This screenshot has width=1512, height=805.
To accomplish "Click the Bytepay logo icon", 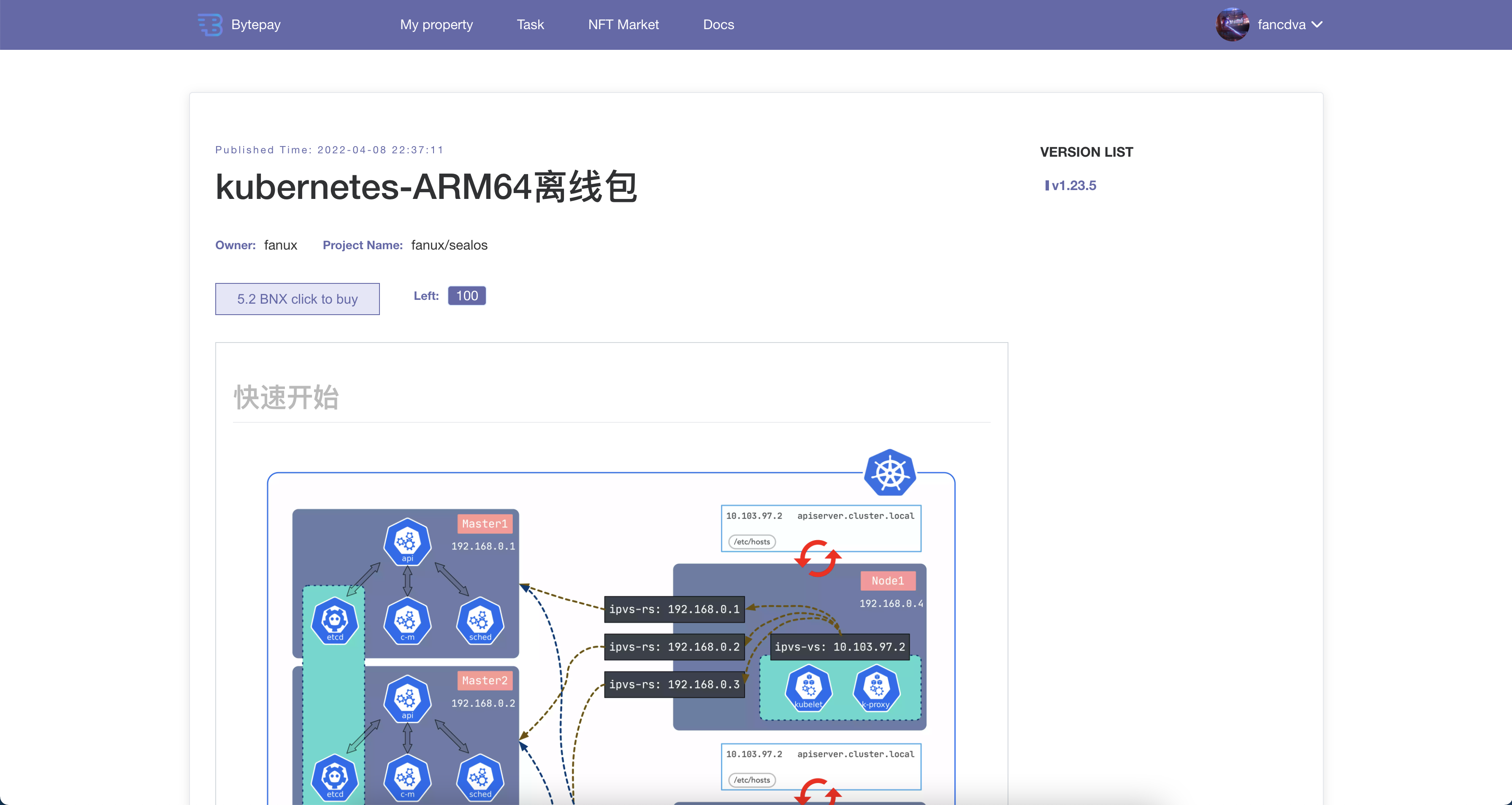I will (x=210, y=24).
